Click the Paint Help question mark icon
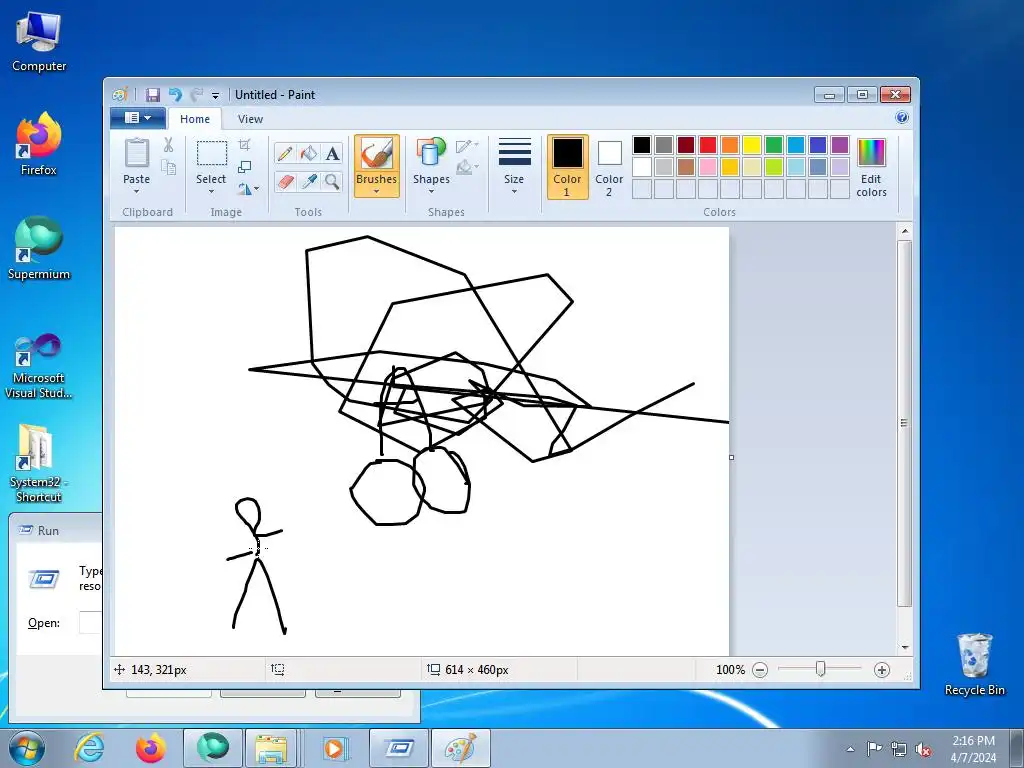This screenshot has width=1024, height=768. (902, 118)
